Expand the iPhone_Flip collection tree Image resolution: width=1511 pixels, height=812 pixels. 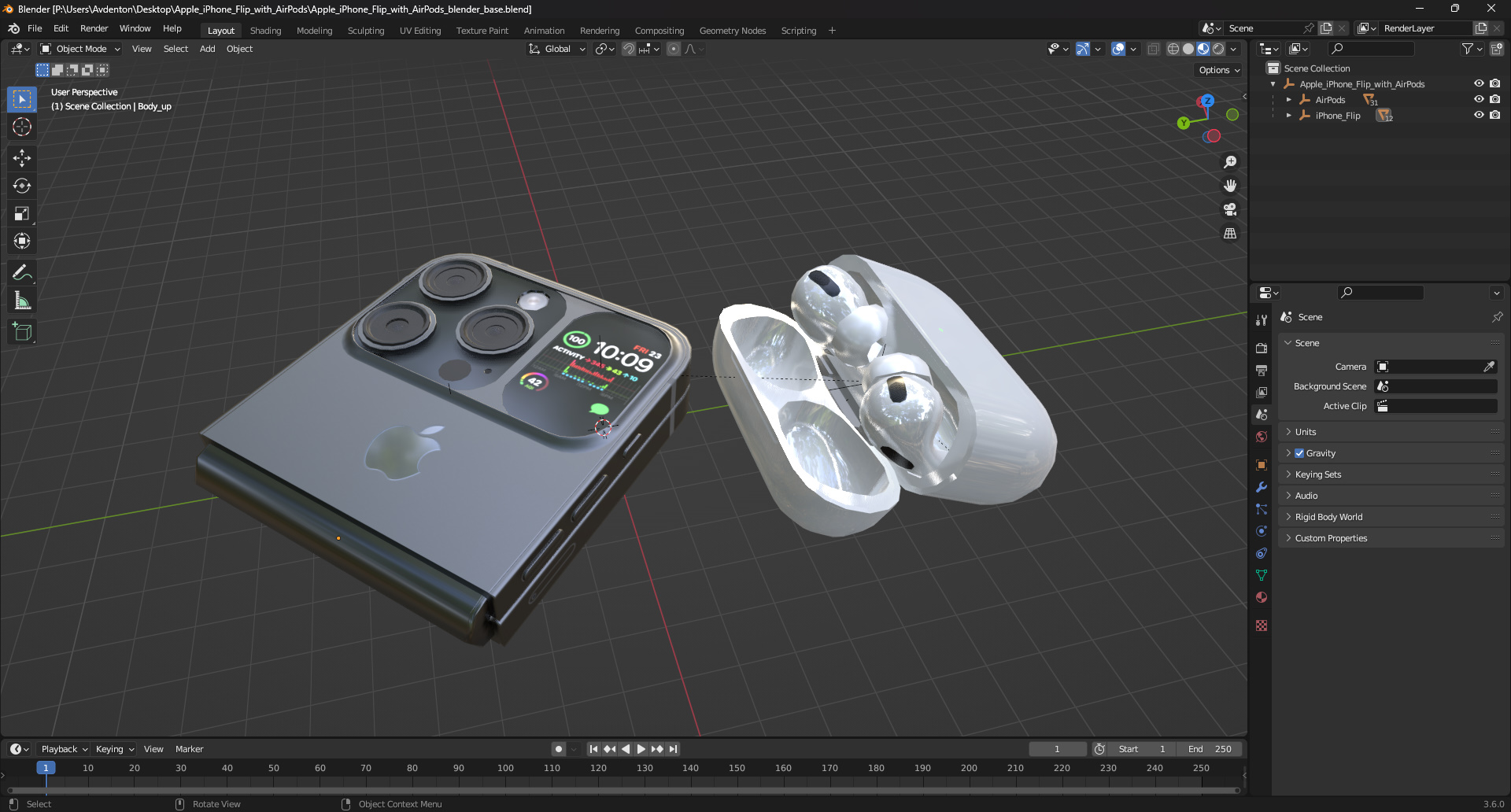pos(1288,116)
